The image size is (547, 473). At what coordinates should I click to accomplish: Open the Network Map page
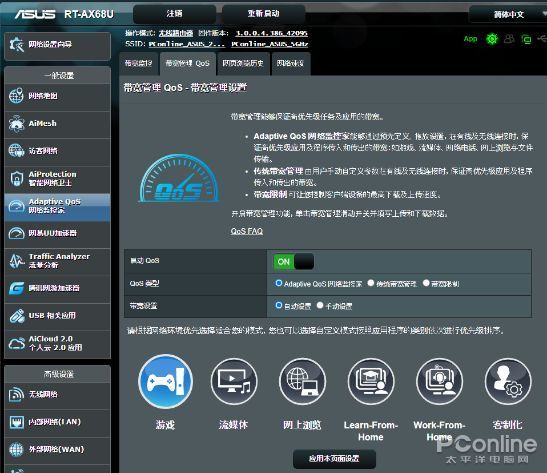pyautogui.click(x=58, y=96)
